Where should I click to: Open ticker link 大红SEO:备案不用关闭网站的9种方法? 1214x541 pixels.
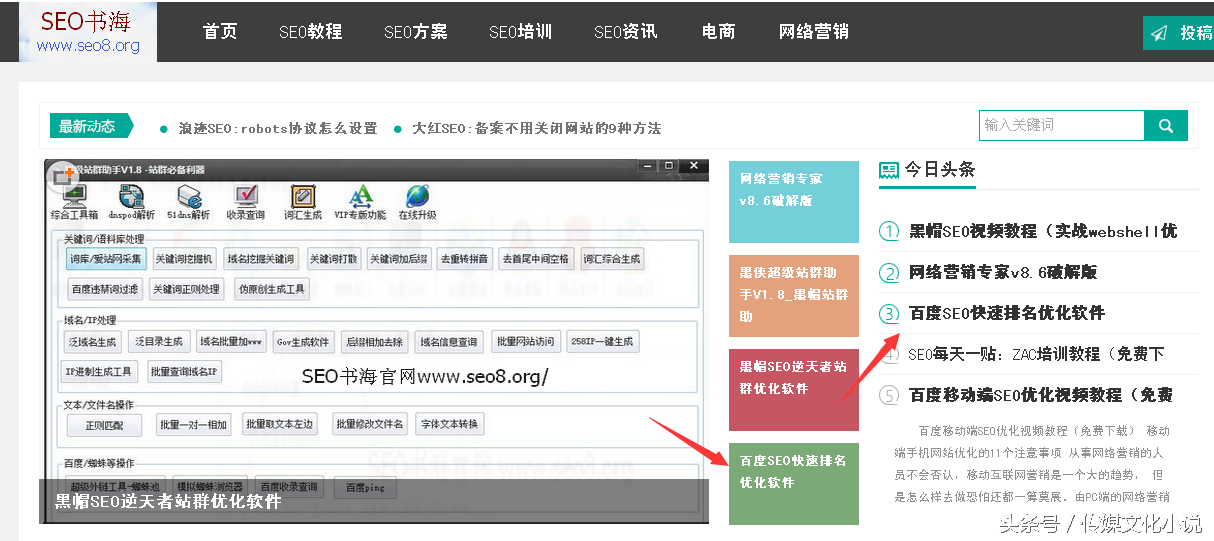point(537,128)
